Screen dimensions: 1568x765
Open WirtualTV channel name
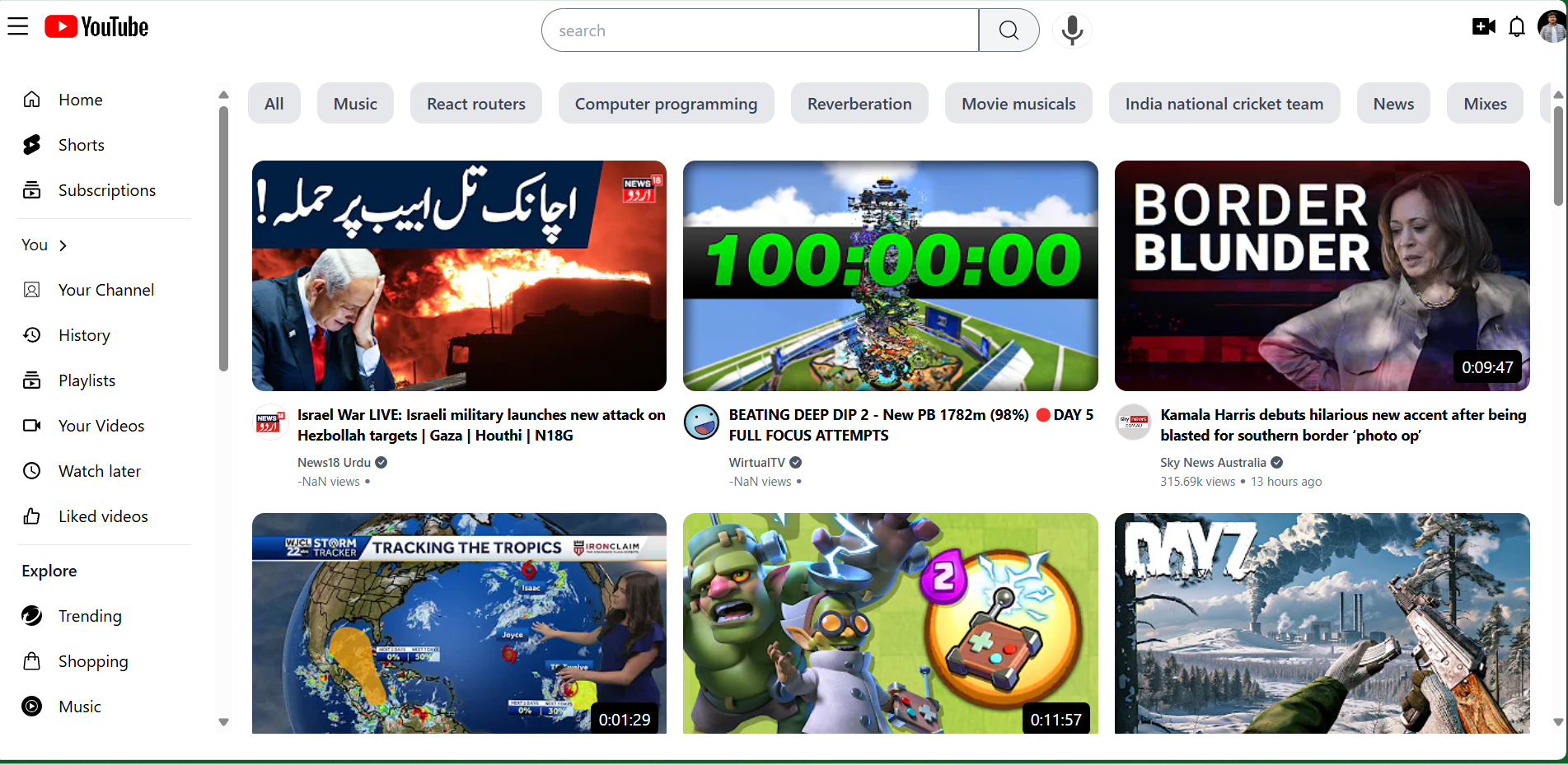(x=756, y=463)
